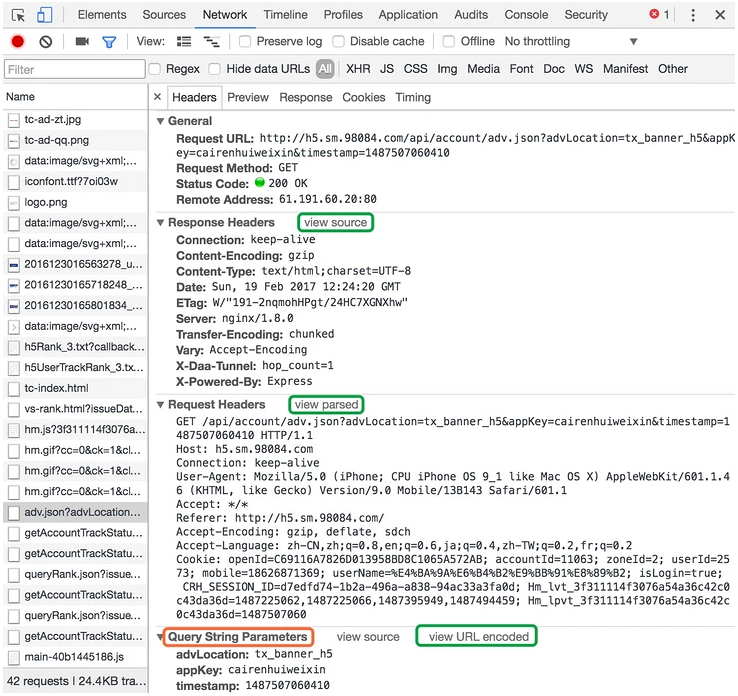Tick the Offline checkbox
738x696 pixels.
point(449,42)
